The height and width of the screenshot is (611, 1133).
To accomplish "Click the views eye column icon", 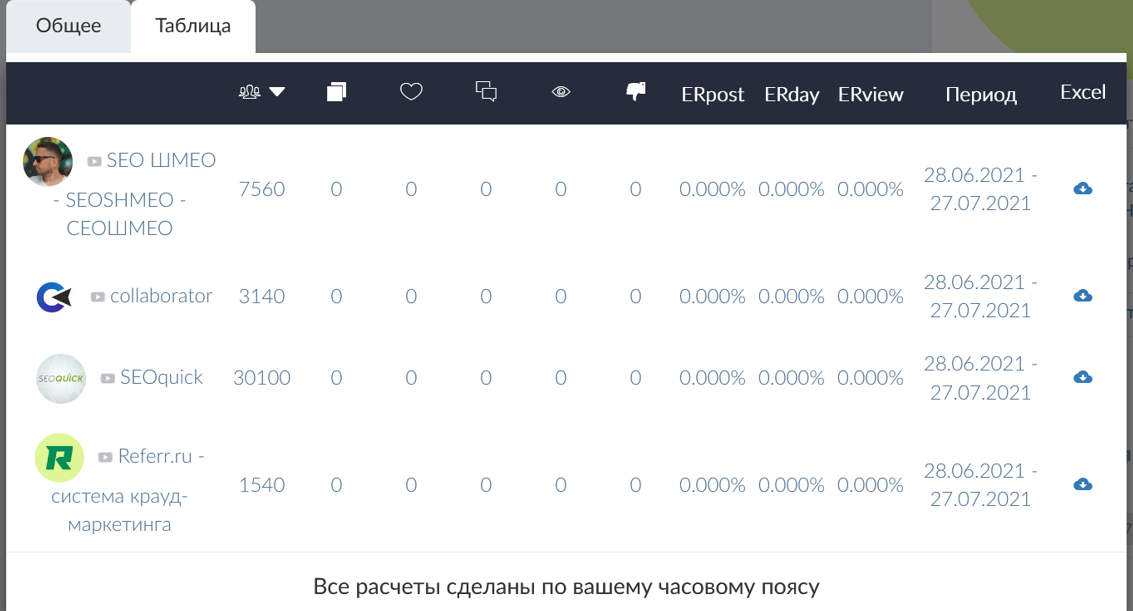I will [x=561, y=92].
